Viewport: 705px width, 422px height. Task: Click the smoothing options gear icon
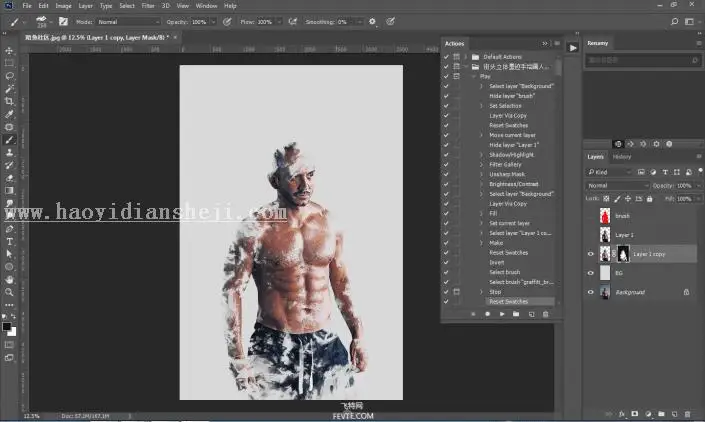pos(372,22)
